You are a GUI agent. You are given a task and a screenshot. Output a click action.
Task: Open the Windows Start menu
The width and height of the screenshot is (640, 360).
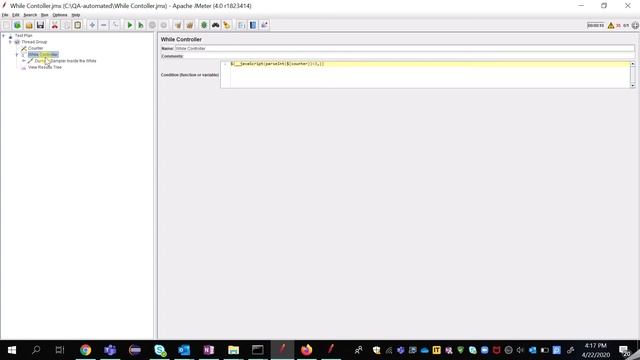click(12, 350)
